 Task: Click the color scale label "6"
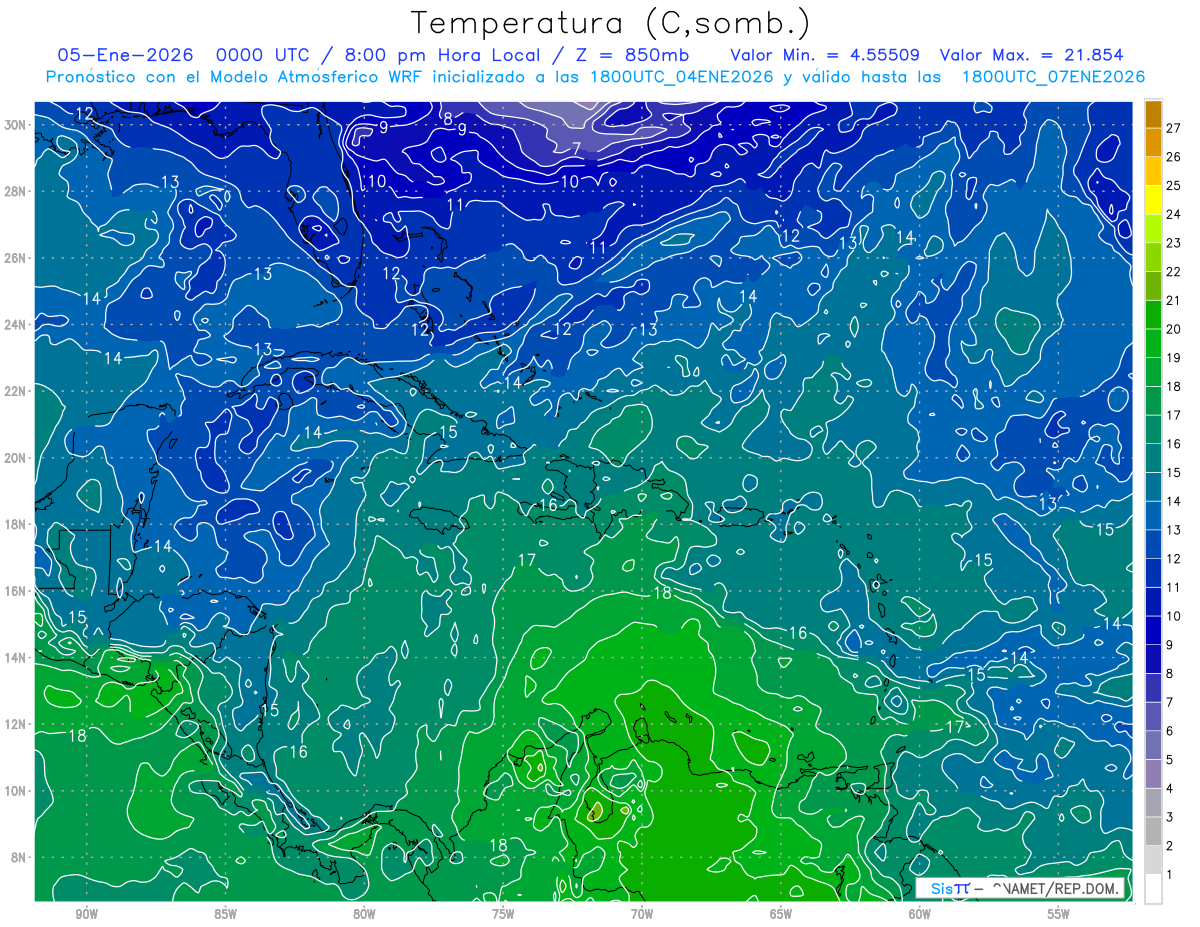click(1169, 731)
